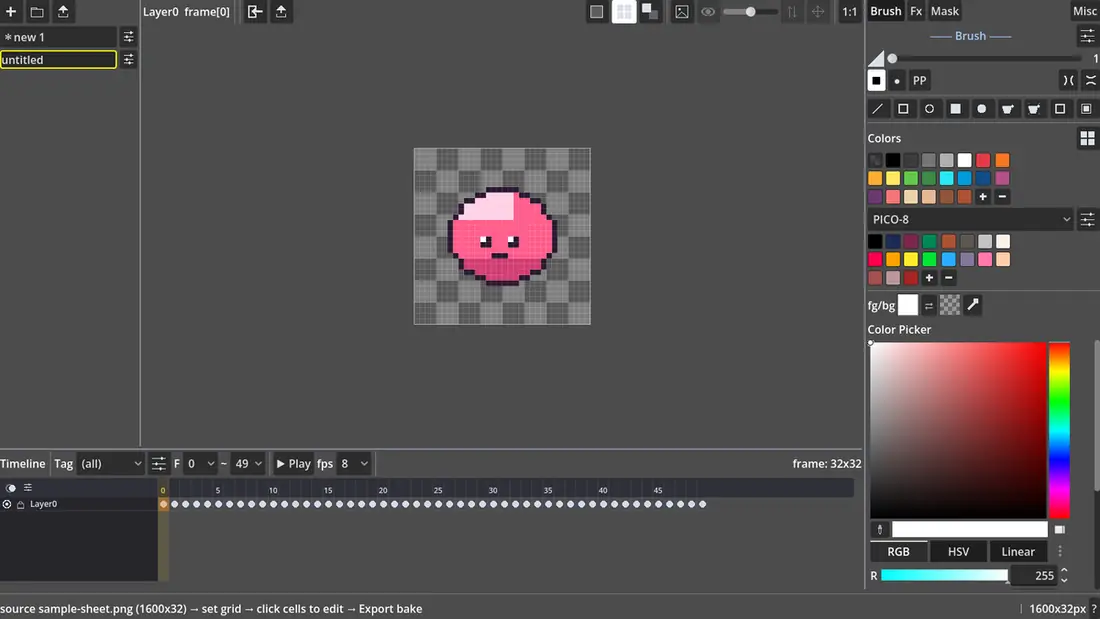Select the outlined Circle tool
Screen dimensions: 1100x619
click(x=929, y=109)
